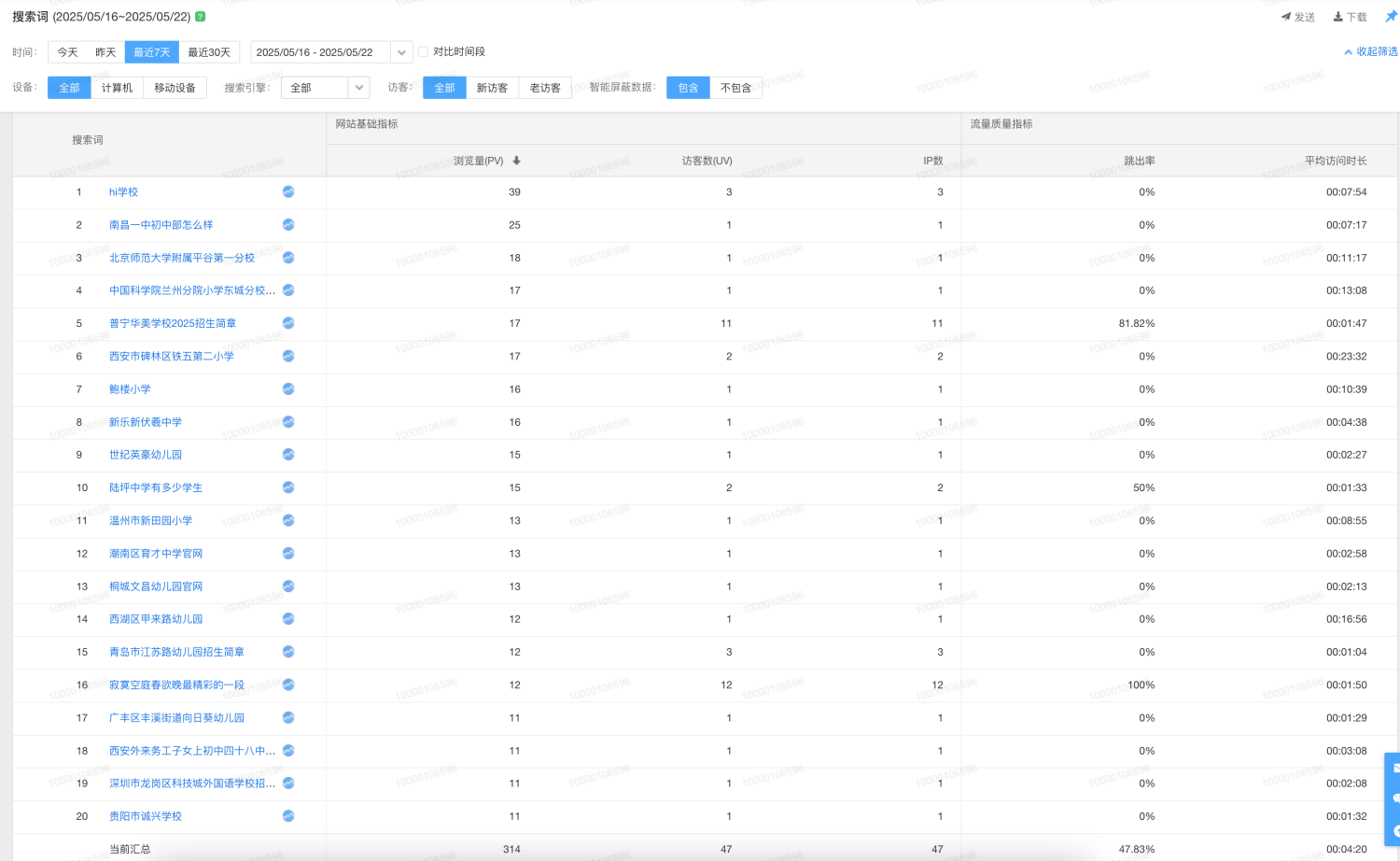The image size is (1400, 861).
Task: Select 包含 for 智能屏蔽数据
Action: [x=688, y=88]
